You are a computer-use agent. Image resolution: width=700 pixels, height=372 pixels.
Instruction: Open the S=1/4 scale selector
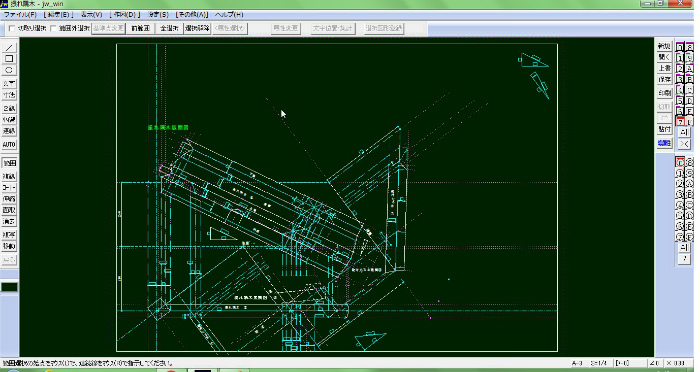600,363
